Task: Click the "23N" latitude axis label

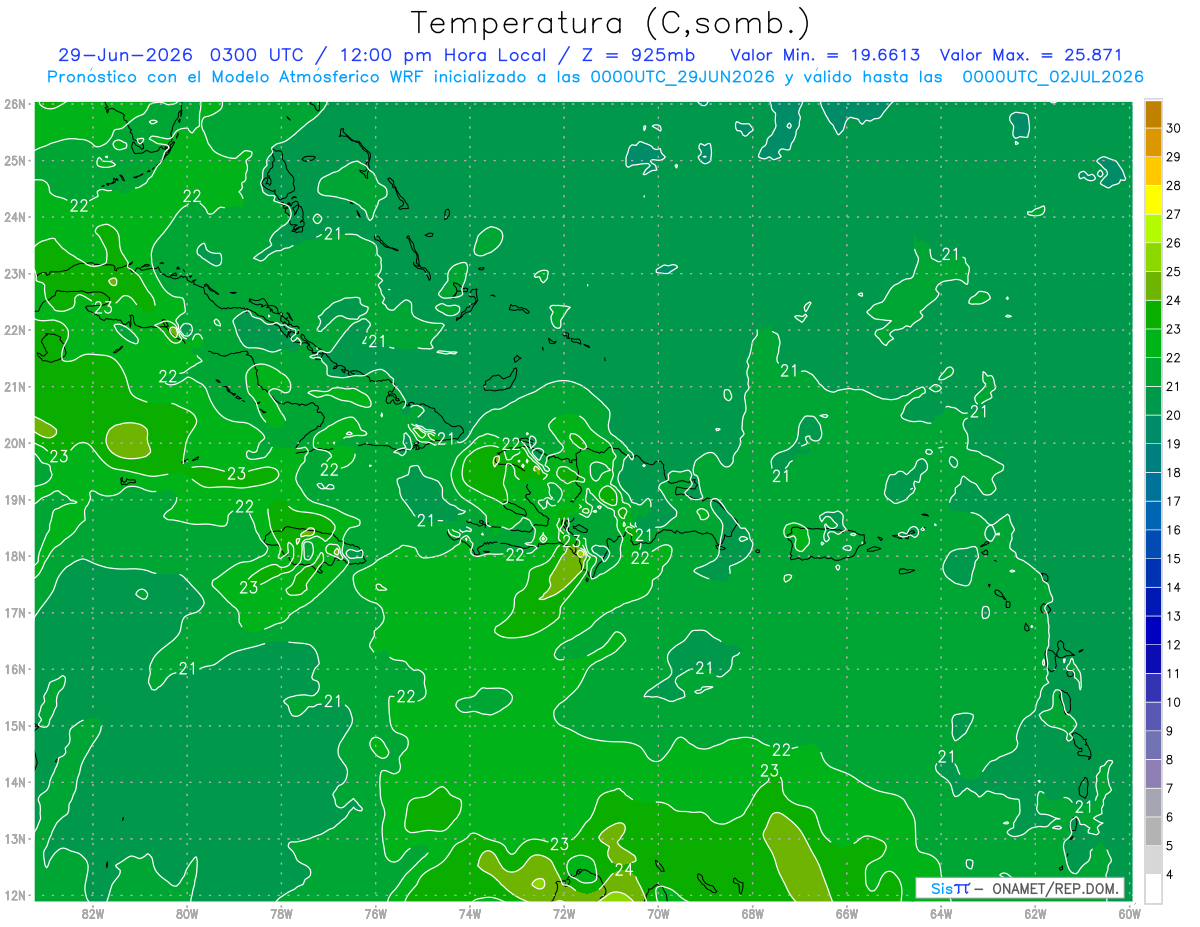Action: (x=14, y=273)
